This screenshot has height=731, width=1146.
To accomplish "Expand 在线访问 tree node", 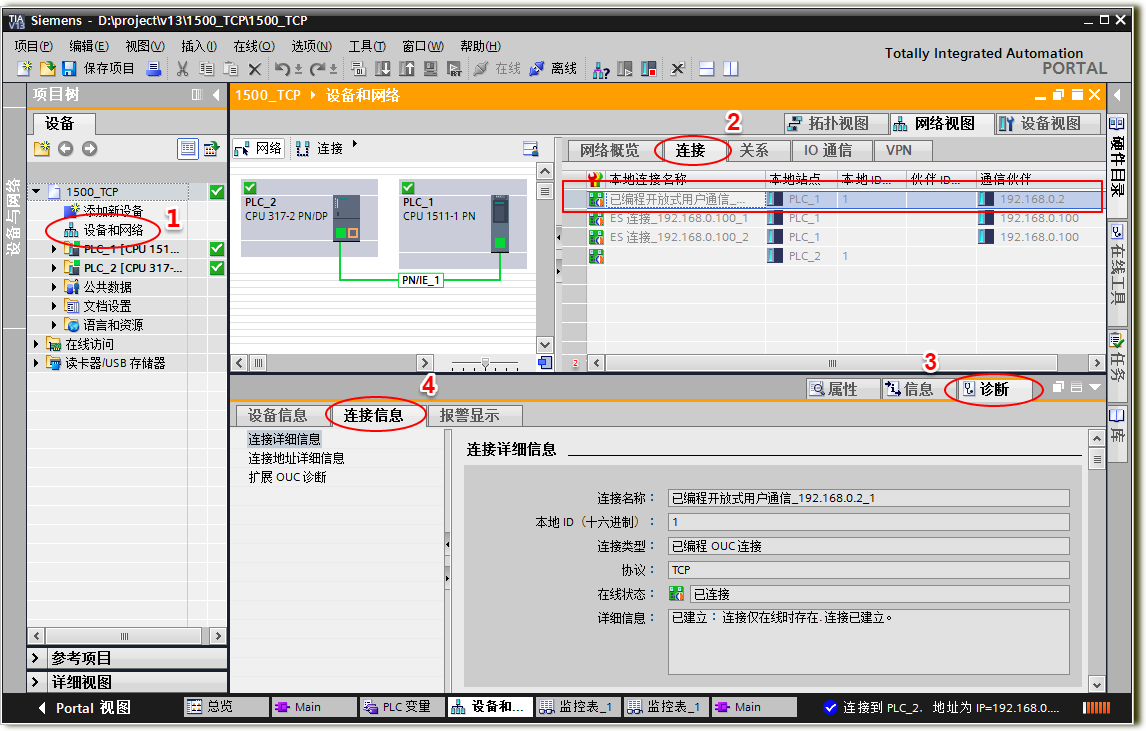I will coord(35,344).
